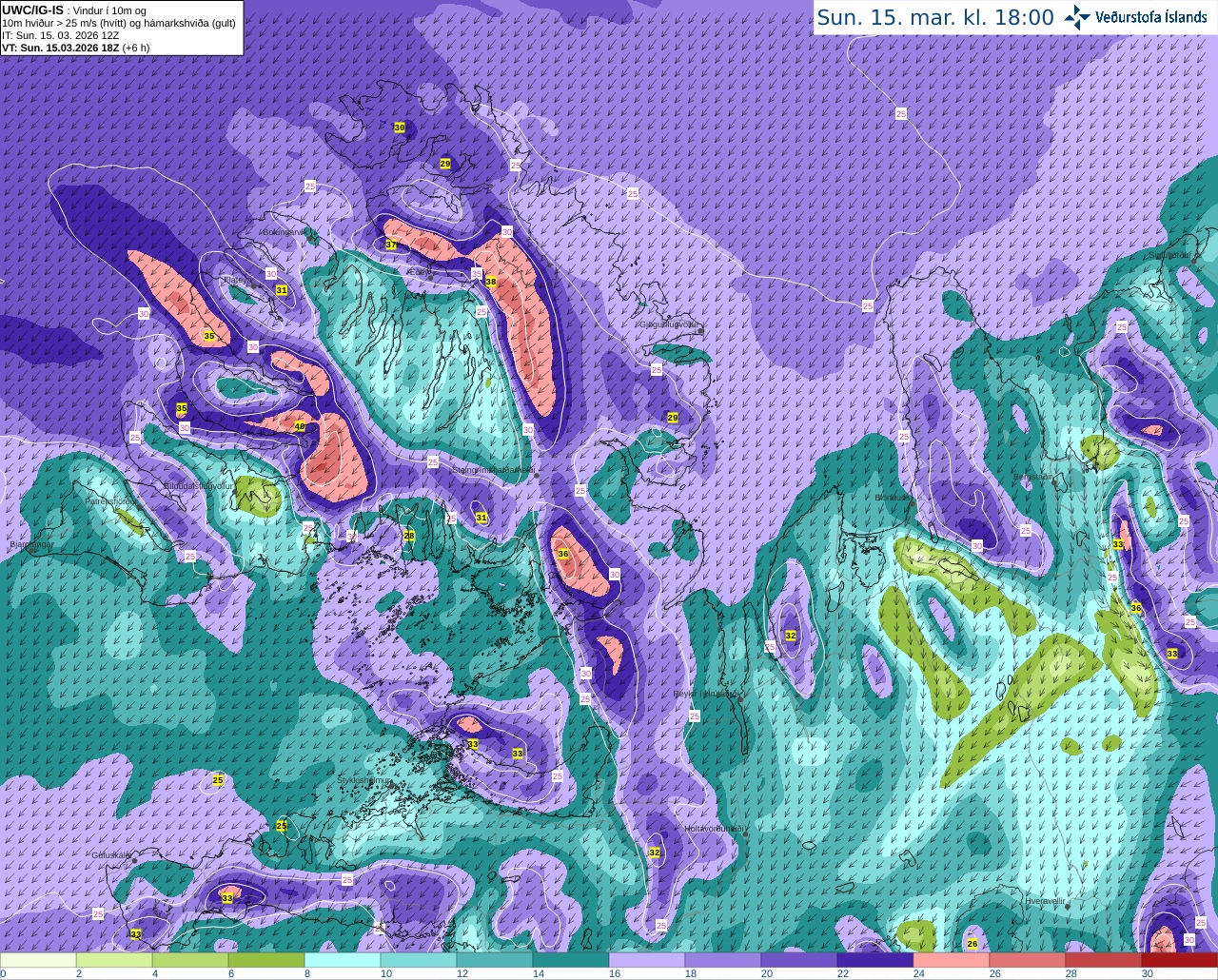Pick the dark red above-30 legend swatch
The width and height of the screenshot is (1218, 980).
pos(1180,960)
